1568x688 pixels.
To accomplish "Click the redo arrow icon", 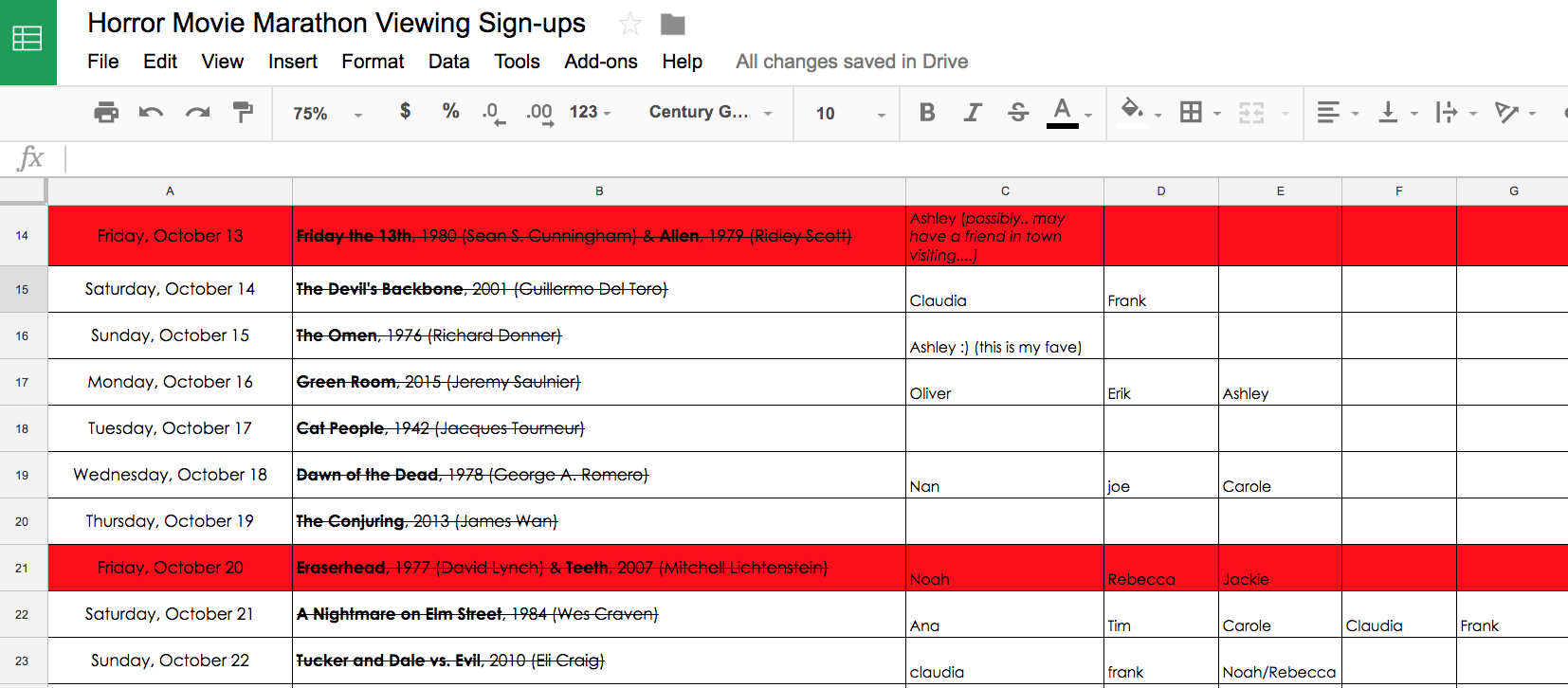I will point(197,113).
